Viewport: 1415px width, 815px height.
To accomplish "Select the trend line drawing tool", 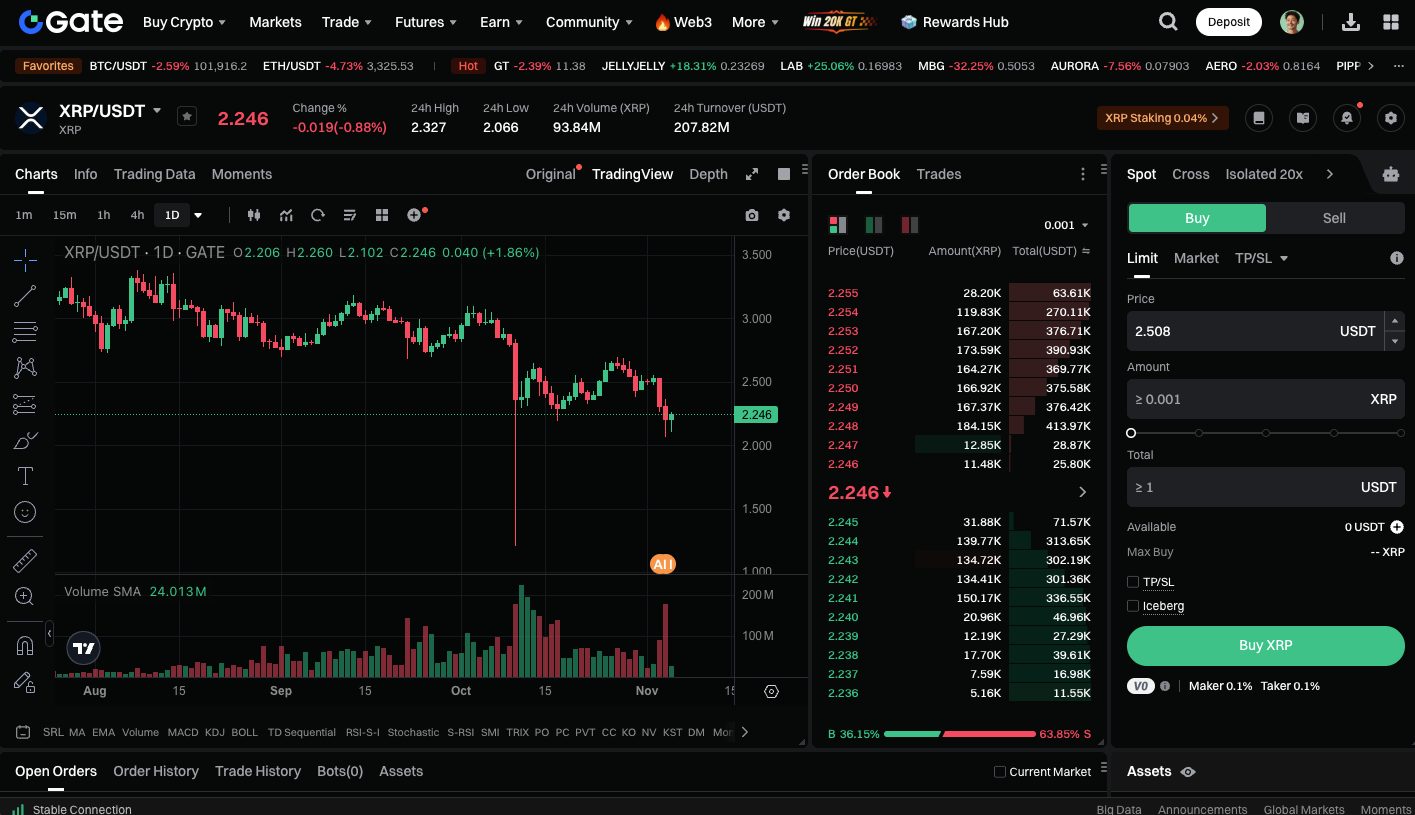I will point(25,296).
